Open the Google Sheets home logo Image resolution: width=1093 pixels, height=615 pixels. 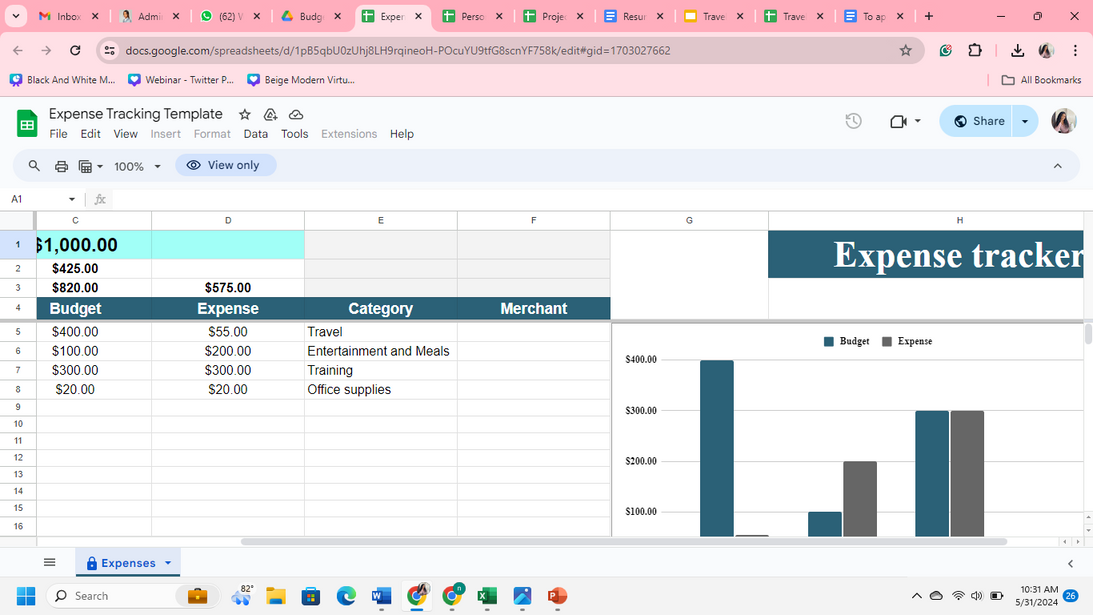point(27,124)
